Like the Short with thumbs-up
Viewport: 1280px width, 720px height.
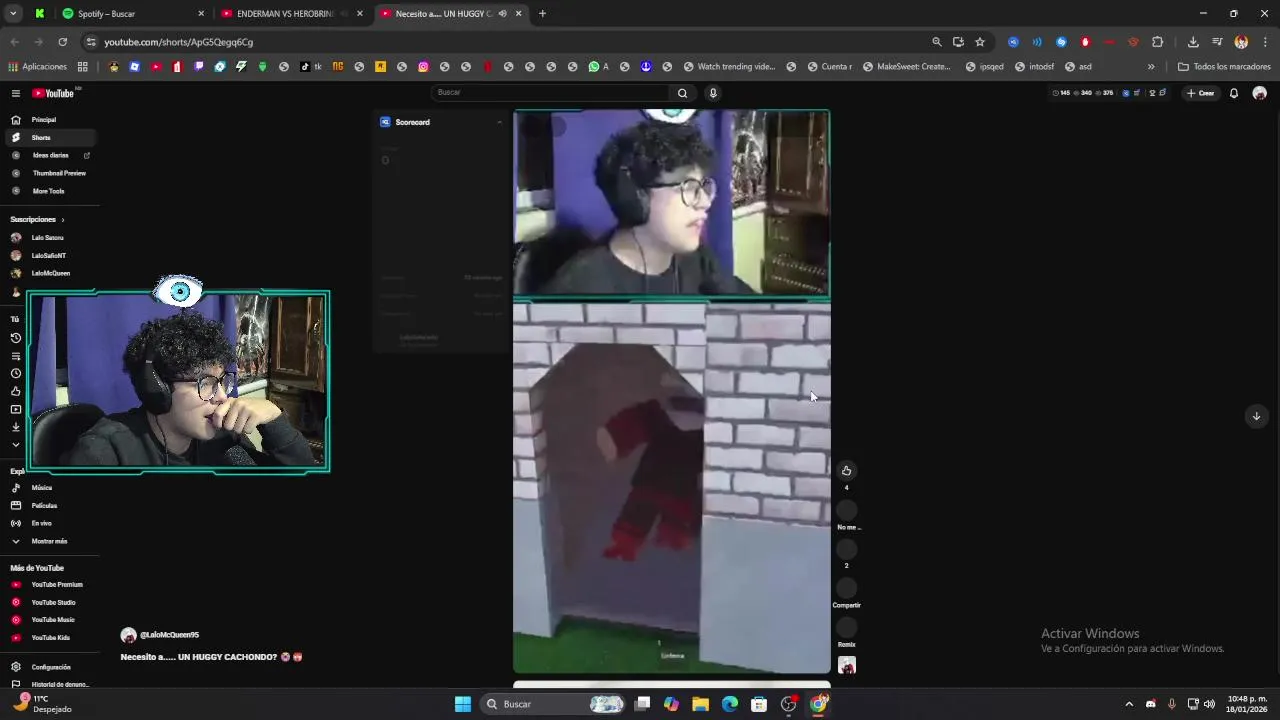[846, 471]
